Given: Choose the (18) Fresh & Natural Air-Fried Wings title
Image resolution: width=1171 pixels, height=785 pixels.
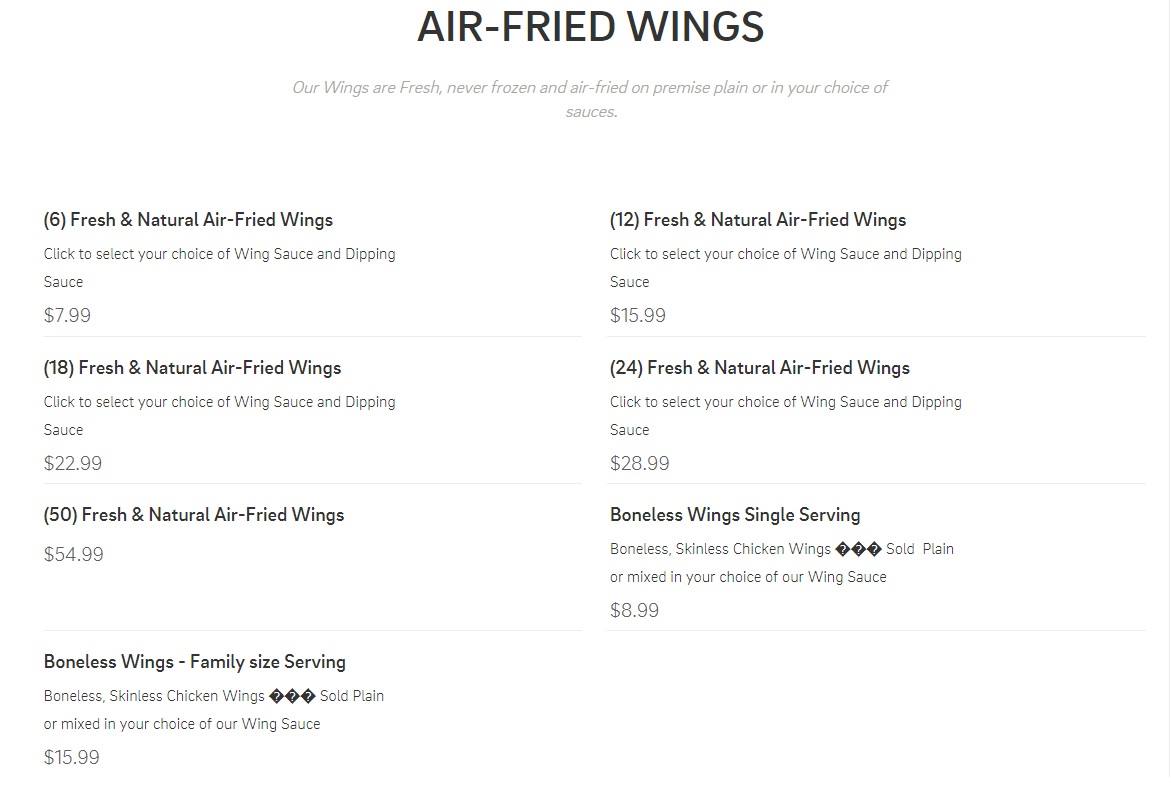Looking at the screenshot, I should 192,368.
